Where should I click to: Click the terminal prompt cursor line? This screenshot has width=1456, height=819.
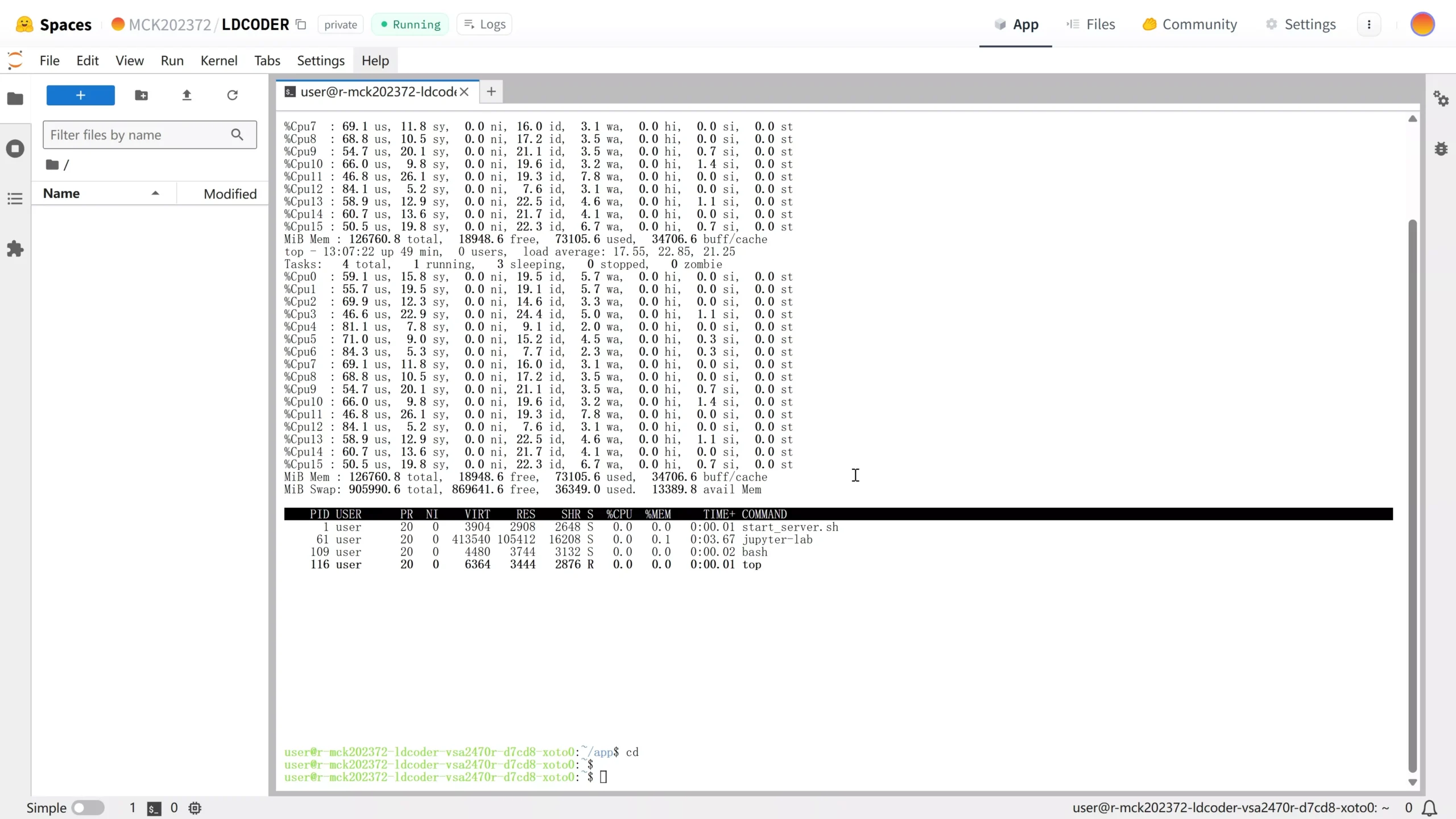pos(446,777)
